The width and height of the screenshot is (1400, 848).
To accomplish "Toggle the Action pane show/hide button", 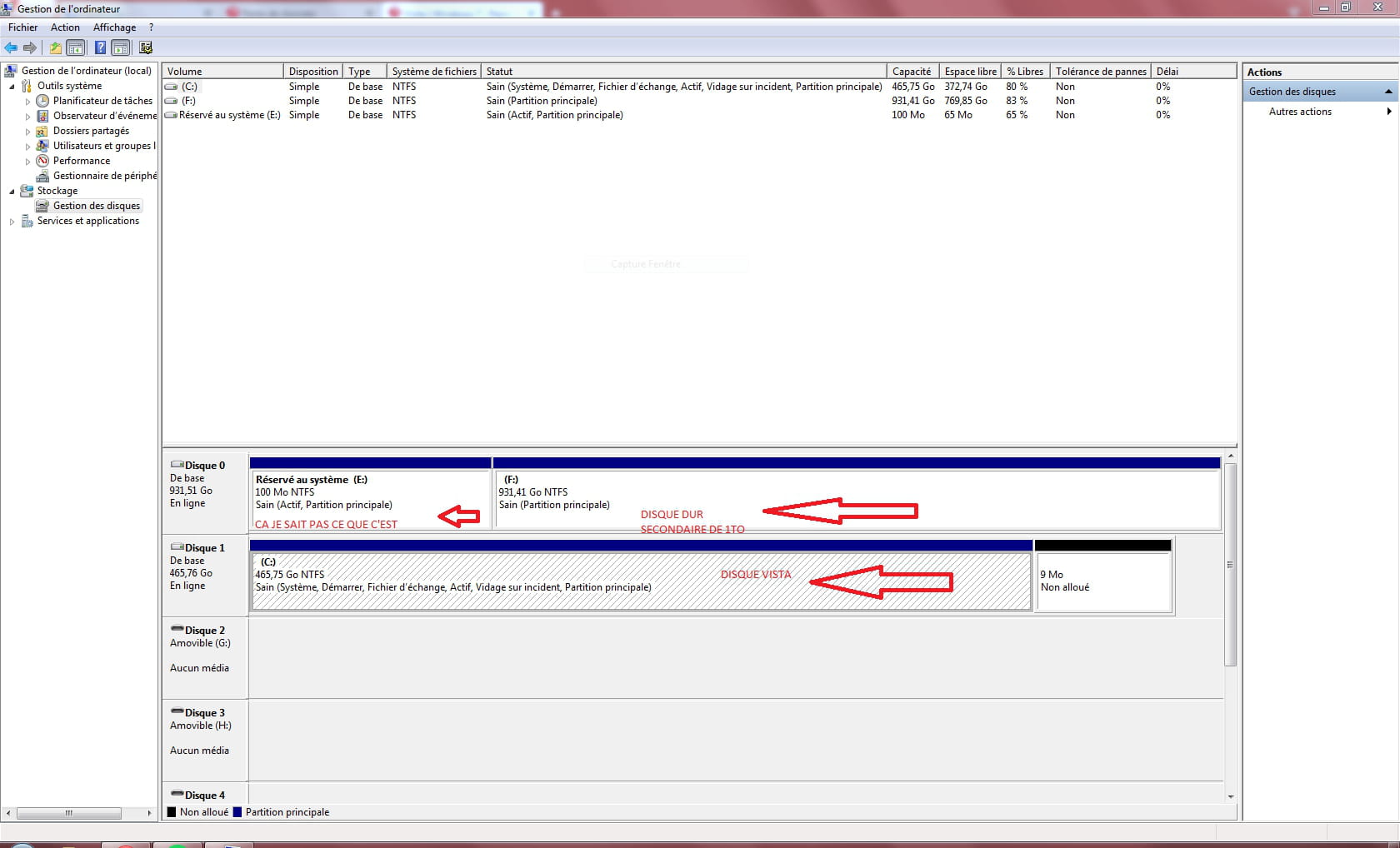I will click(121, 48).
